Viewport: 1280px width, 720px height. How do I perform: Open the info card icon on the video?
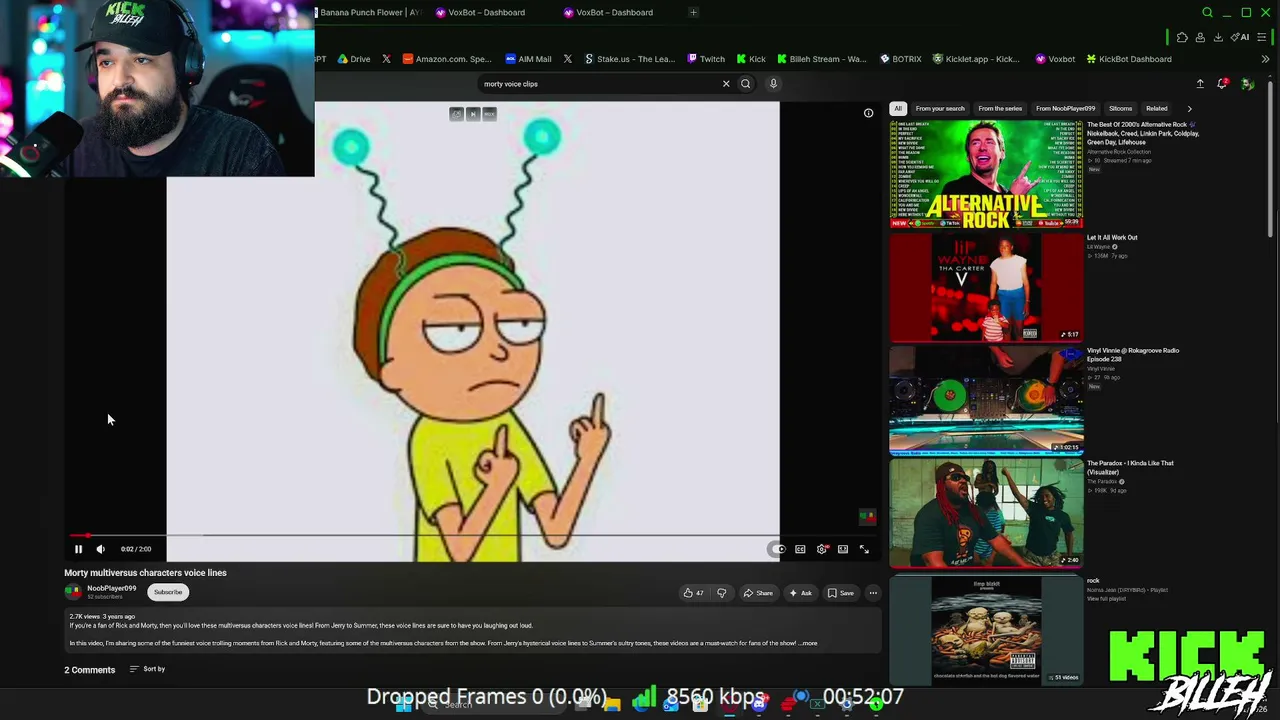click(x=868, y=113)
